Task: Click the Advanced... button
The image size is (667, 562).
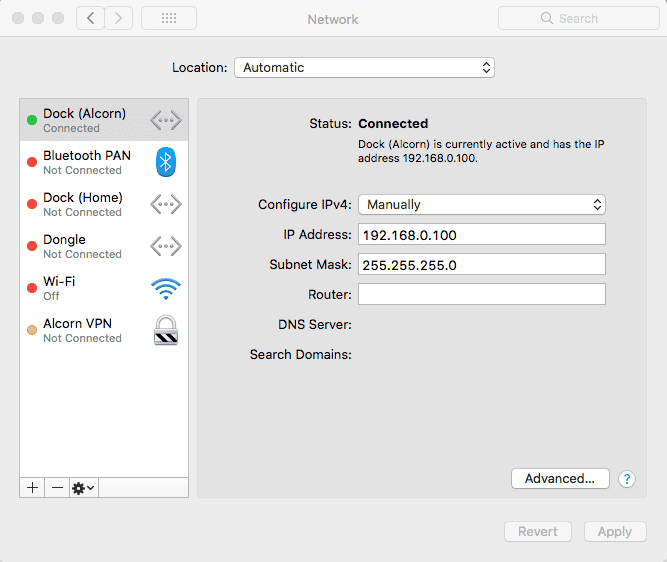Action: tap(560, 478)
